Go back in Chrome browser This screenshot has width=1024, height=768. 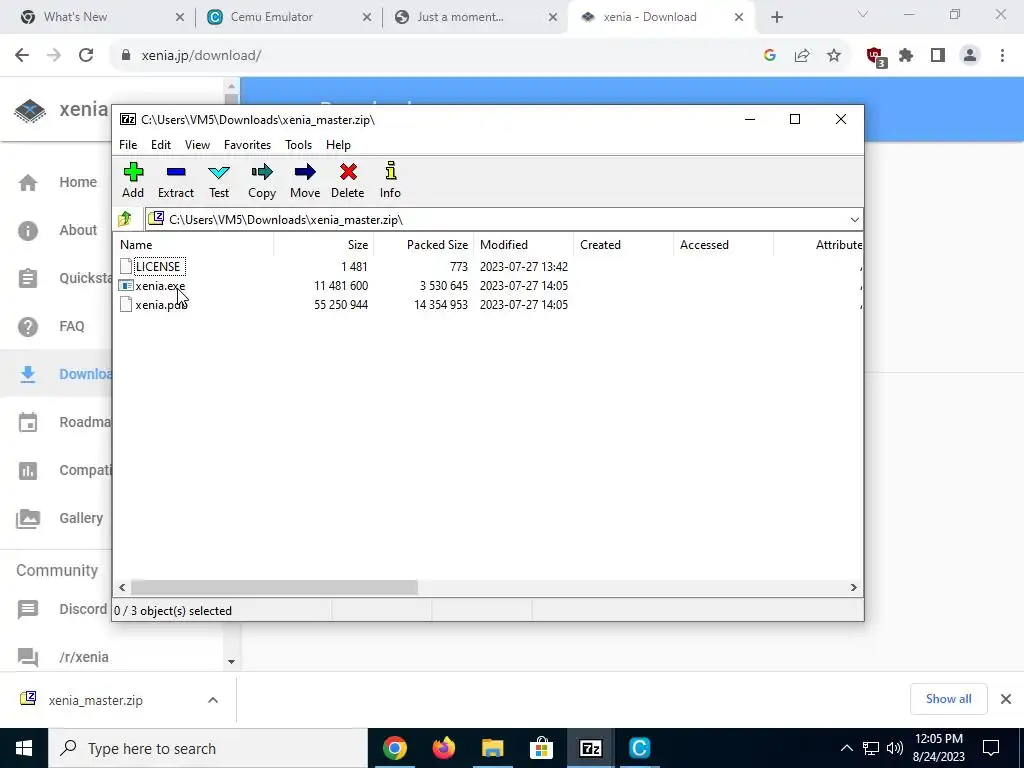click(22, 56)
